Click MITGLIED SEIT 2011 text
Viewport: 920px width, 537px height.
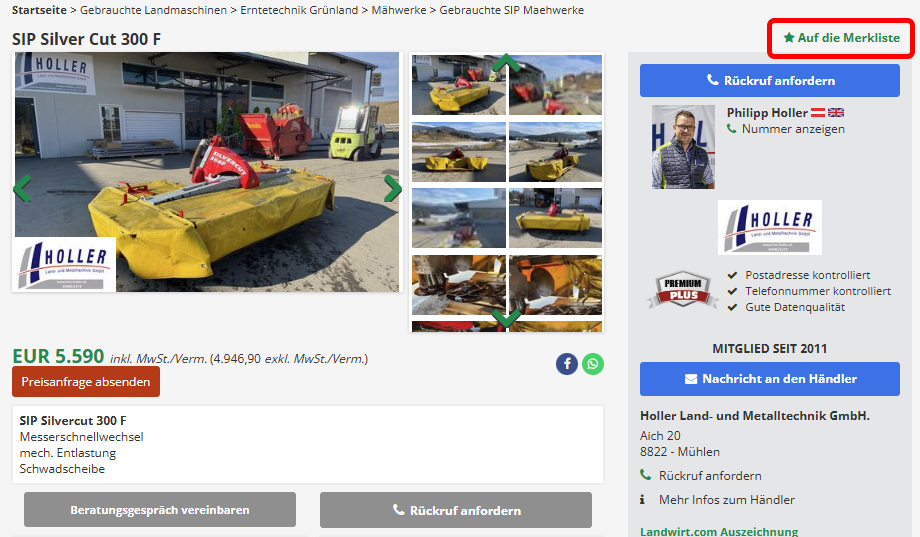tap(769, 349)
